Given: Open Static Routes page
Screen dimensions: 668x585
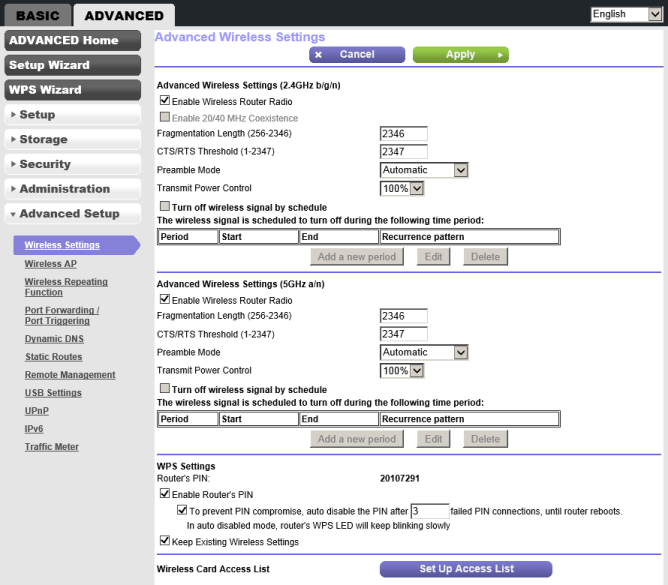Looking at the screenshot, I should (x=54, y=357).
